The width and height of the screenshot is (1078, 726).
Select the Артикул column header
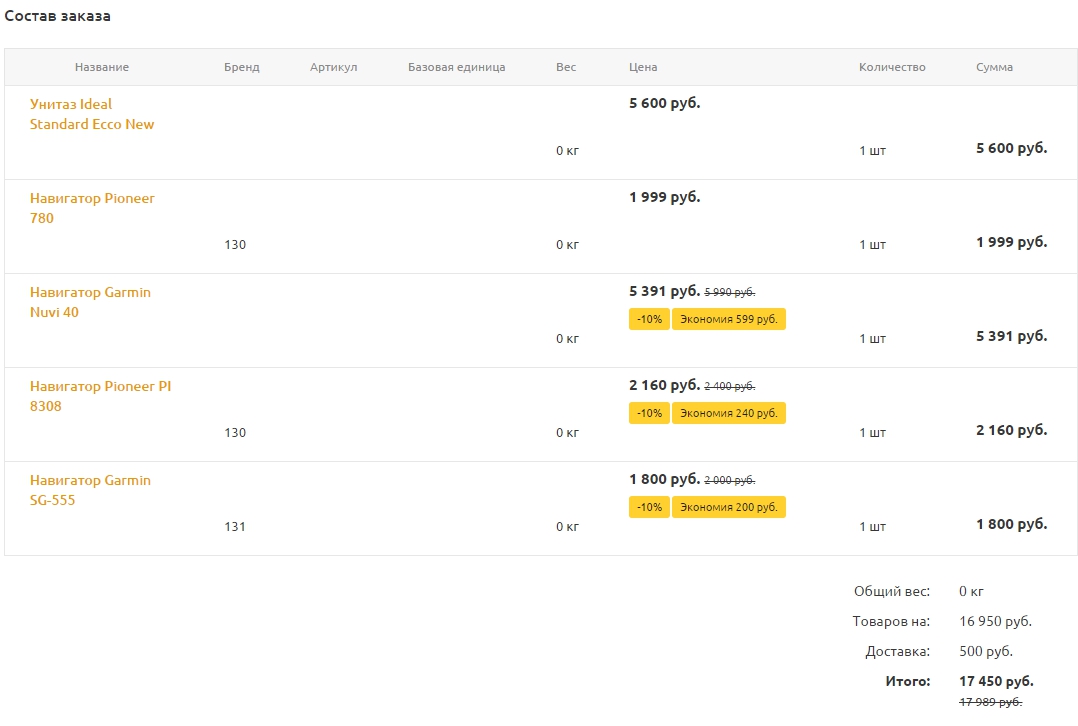pos(333,67)
